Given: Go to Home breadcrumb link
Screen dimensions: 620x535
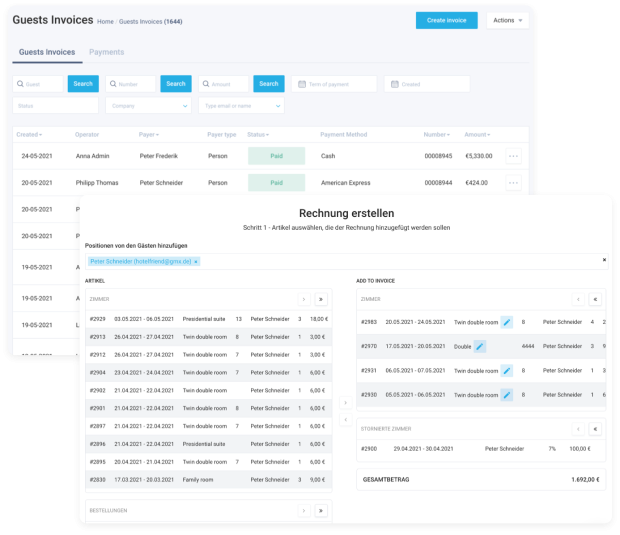Looking at the screenshot, I should coord(105,21).
